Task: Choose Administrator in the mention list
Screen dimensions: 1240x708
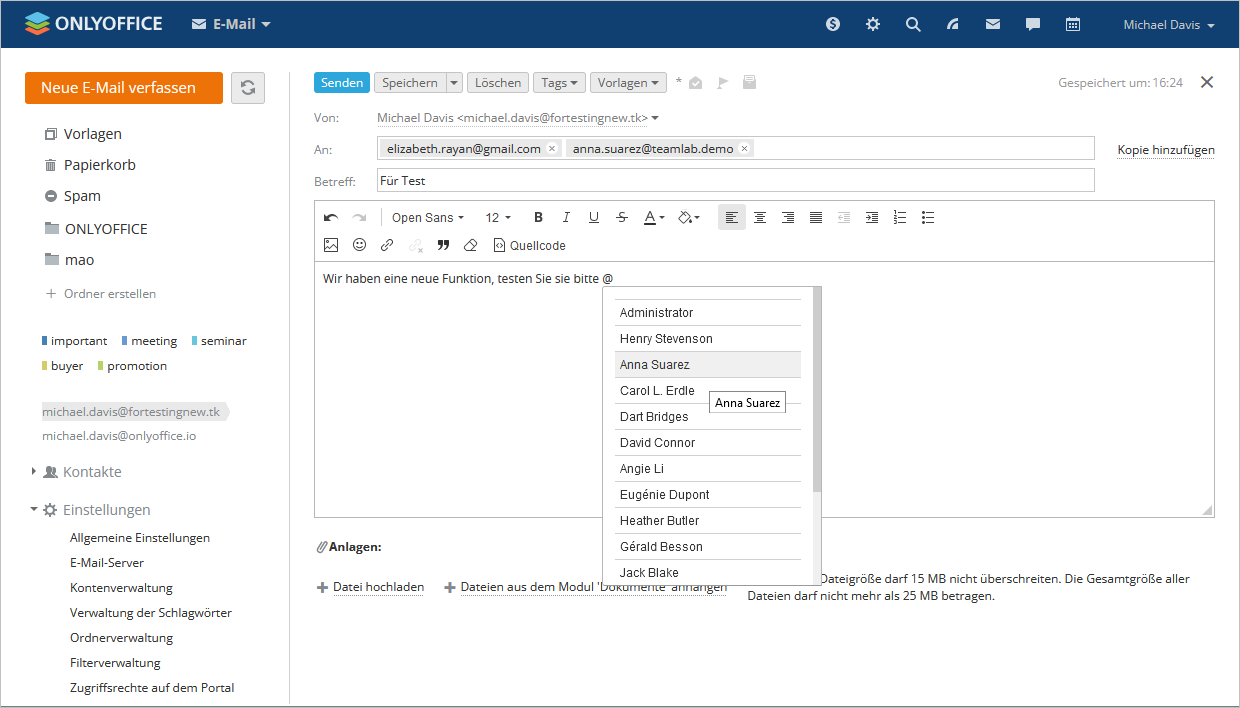Action: click(708, 313)
